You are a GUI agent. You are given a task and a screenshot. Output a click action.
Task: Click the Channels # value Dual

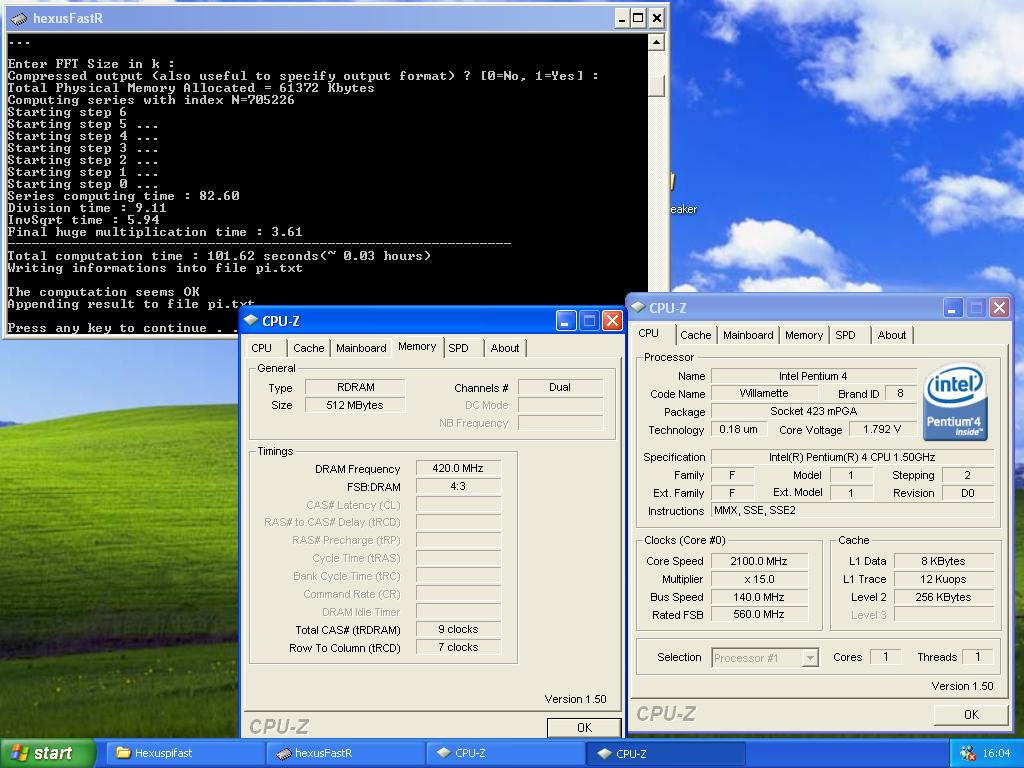[x=560, y=387]
